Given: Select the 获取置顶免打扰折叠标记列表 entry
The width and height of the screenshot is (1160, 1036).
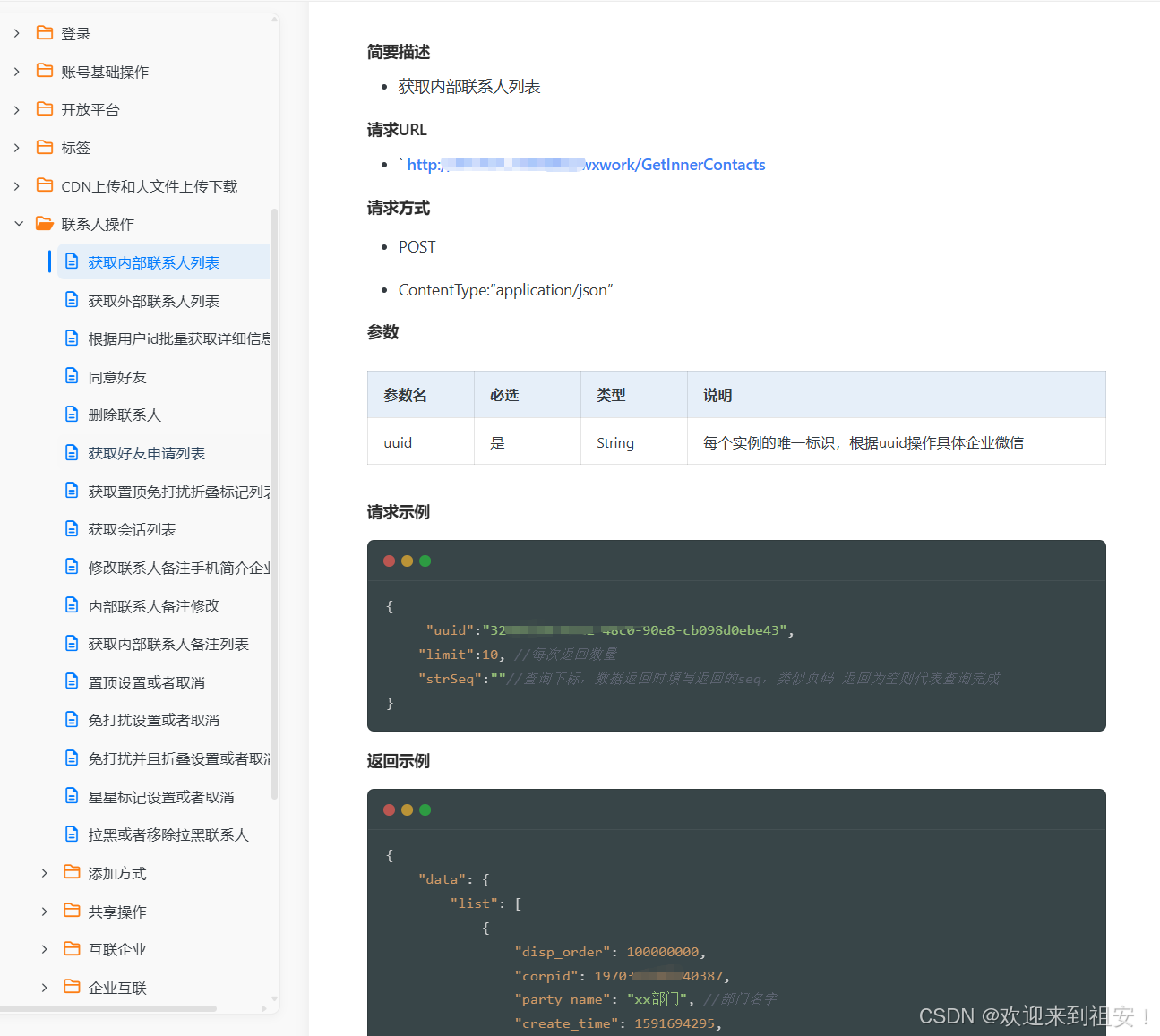Looking at the screenshot, I should click(x=179, y=492).
